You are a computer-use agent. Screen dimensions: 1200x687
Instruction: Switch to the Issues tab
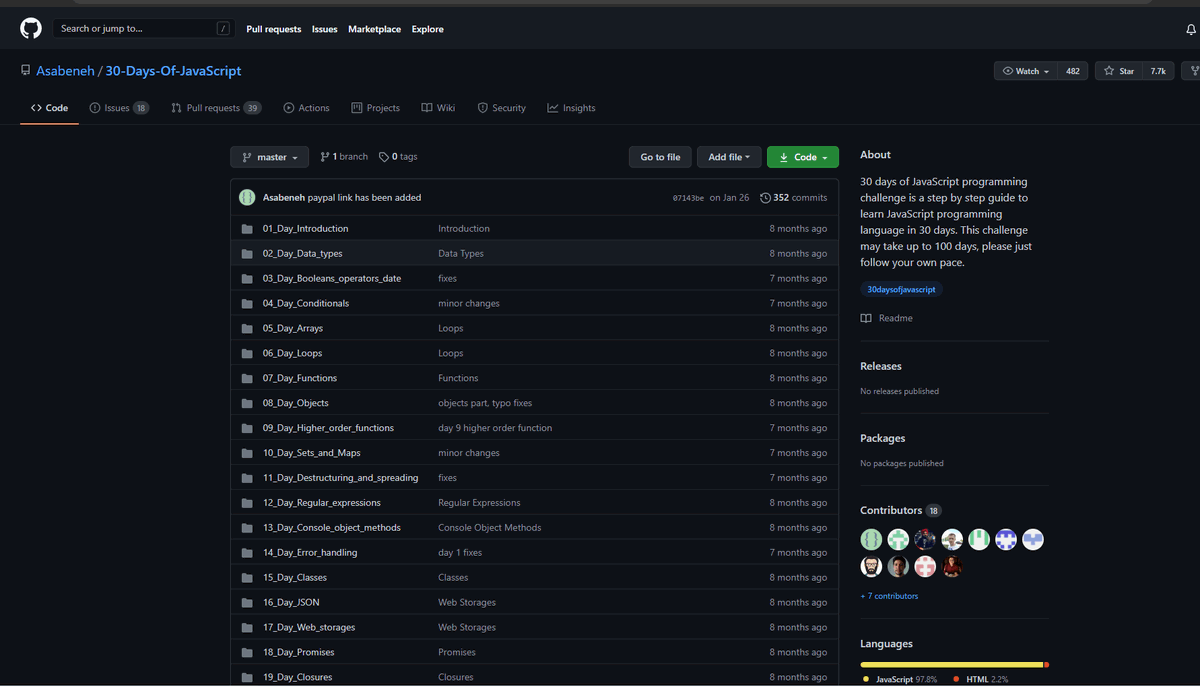[x=119, y=108]
